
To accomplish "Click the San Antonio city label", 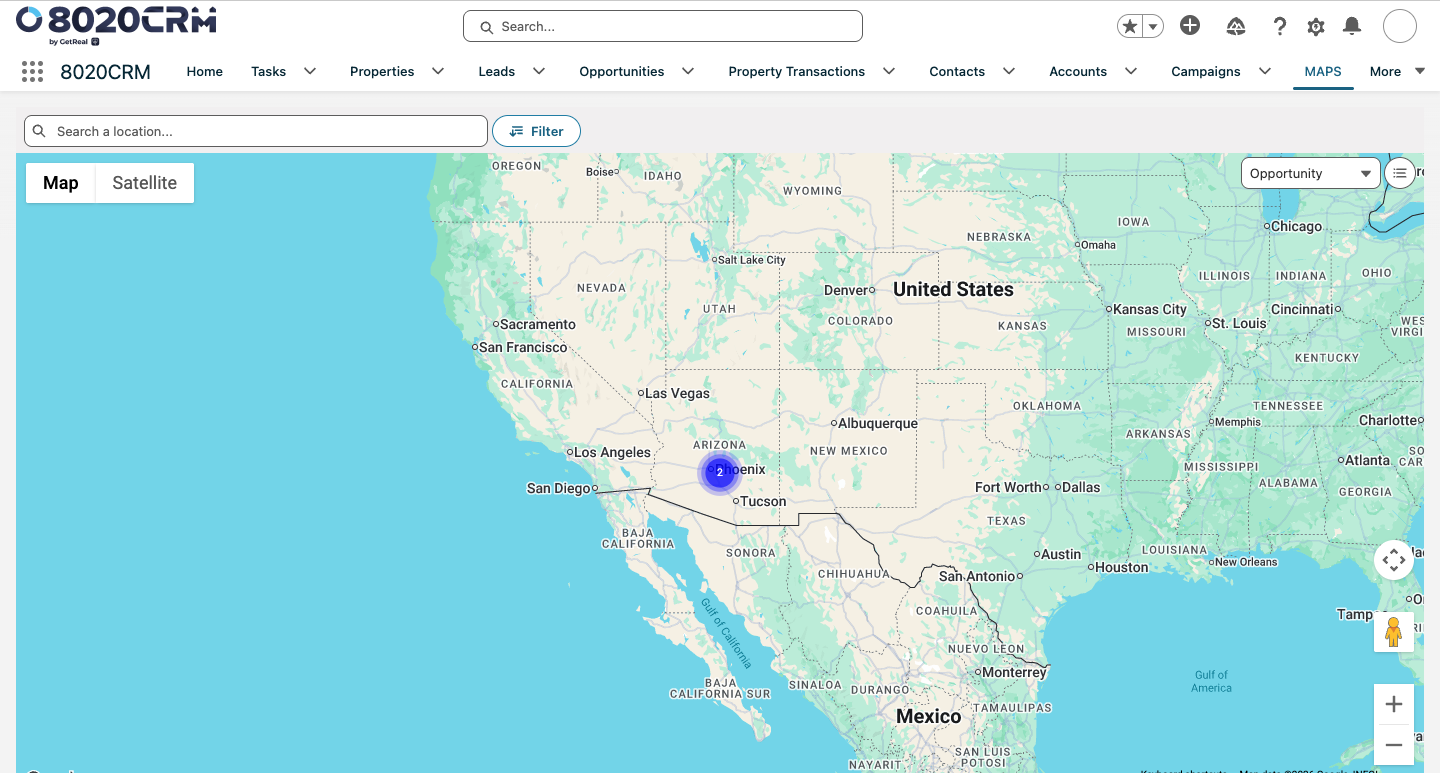I will [x=977, y=576].
